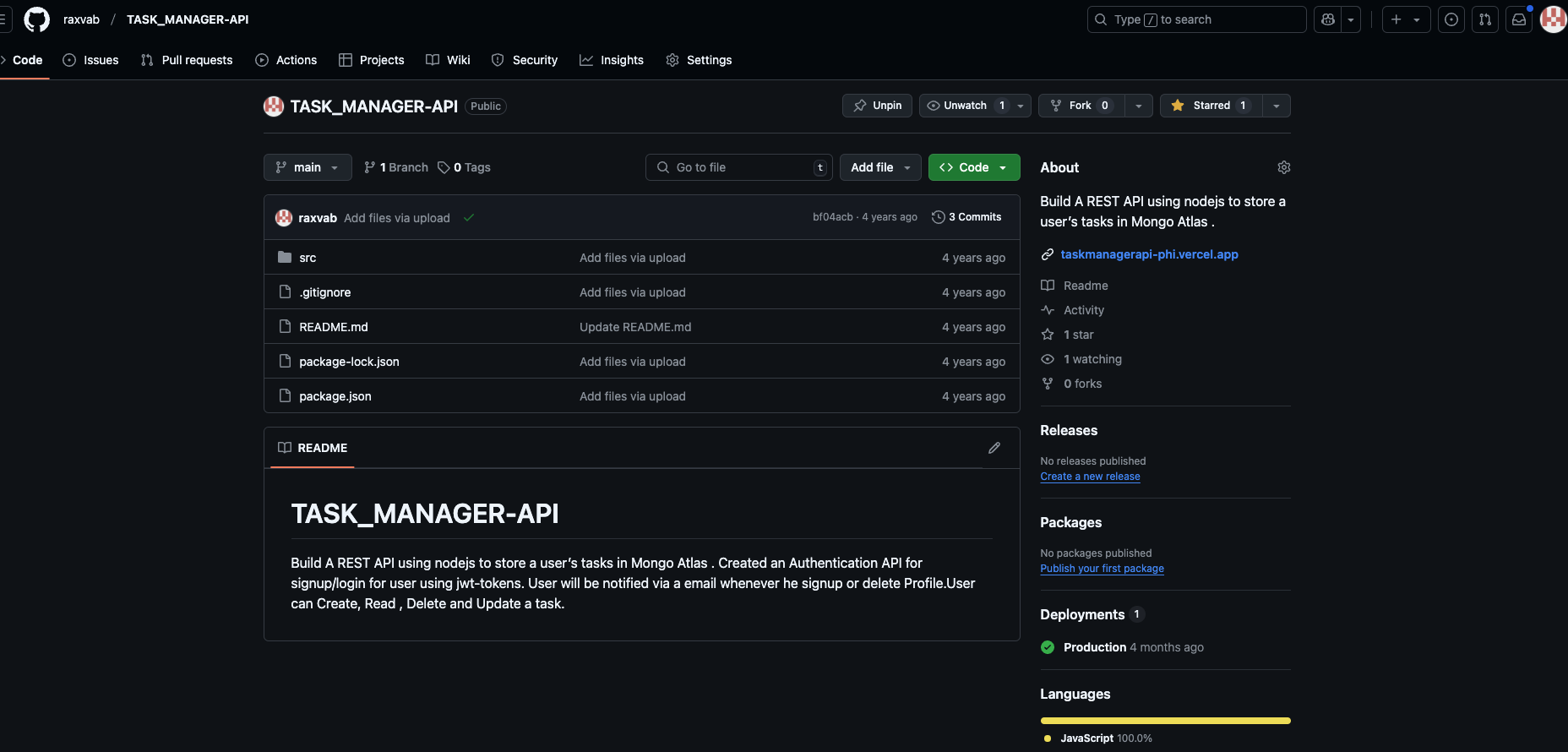Fork the repository
Image resolution: width=1568 pixels, height=752 pixels.
1082,106
